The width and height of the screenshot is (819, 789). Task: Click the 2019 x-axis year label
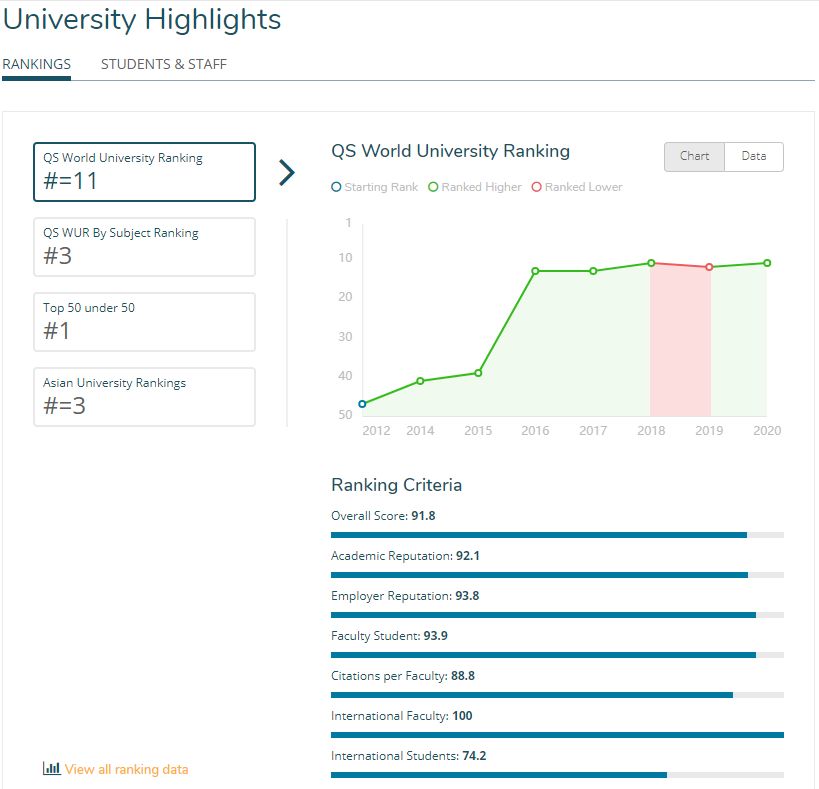point(709,431)
